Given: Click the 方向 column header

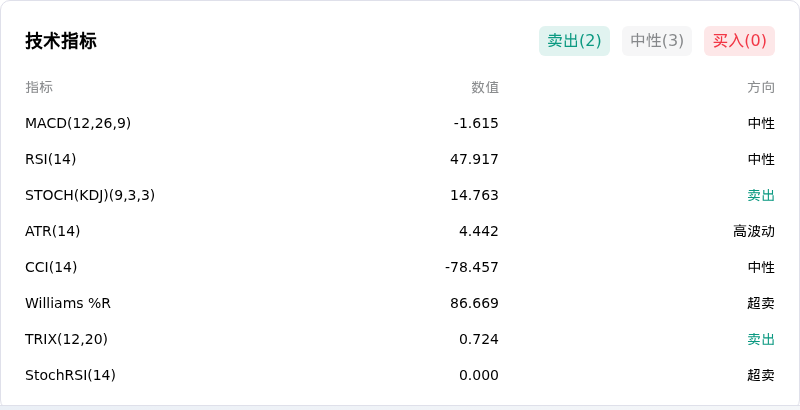Looking at the screenshot, I should click(761, 87).
